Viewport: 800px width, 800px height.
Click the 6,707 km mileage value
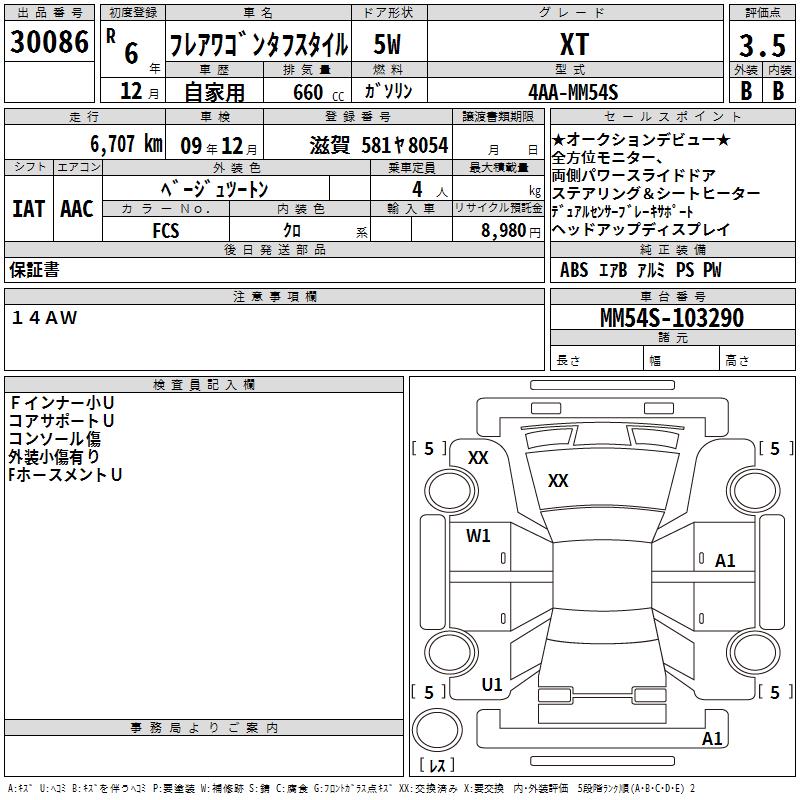[x=125, y=143]
